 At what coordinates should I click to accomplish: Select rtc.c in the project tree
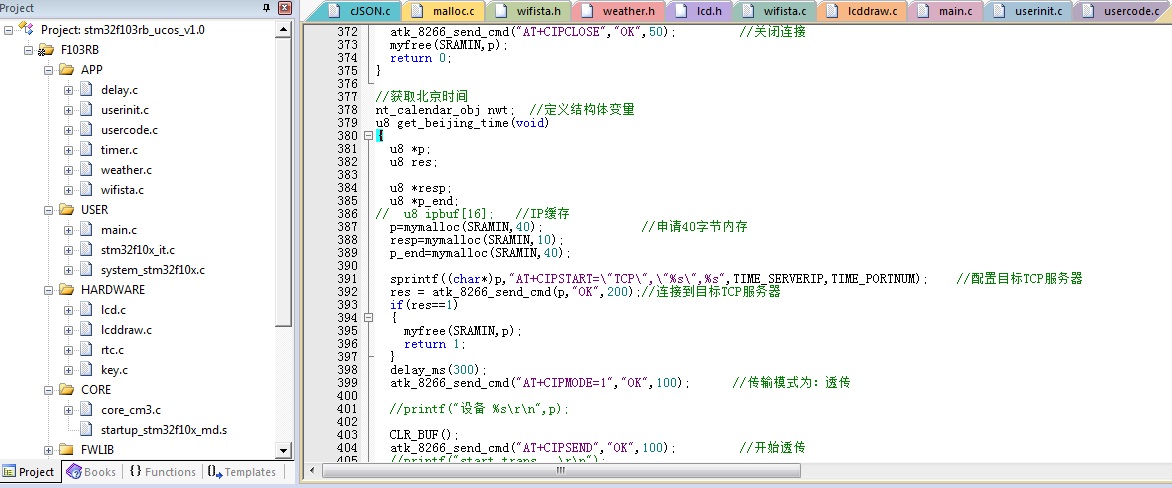[x=112, y=350]
